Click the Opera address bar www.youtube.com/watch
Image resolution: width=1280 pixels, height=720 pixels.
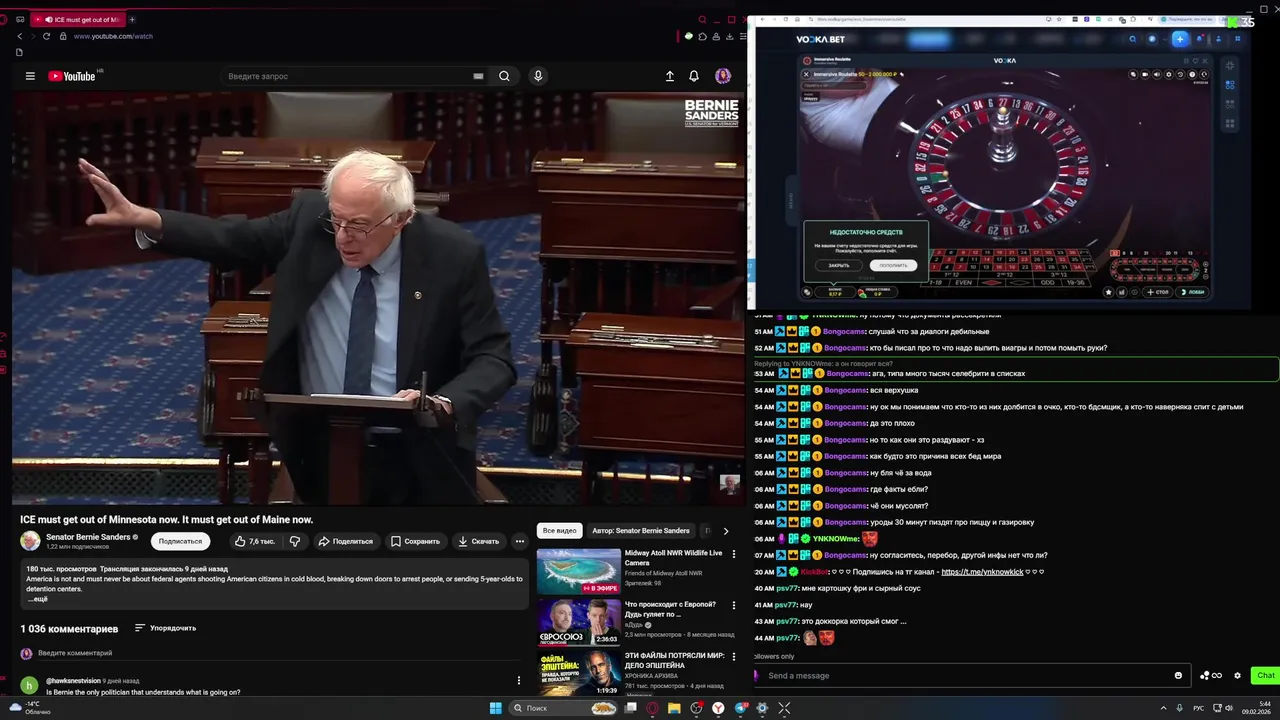pyautogui.click(x=113, y=36)
